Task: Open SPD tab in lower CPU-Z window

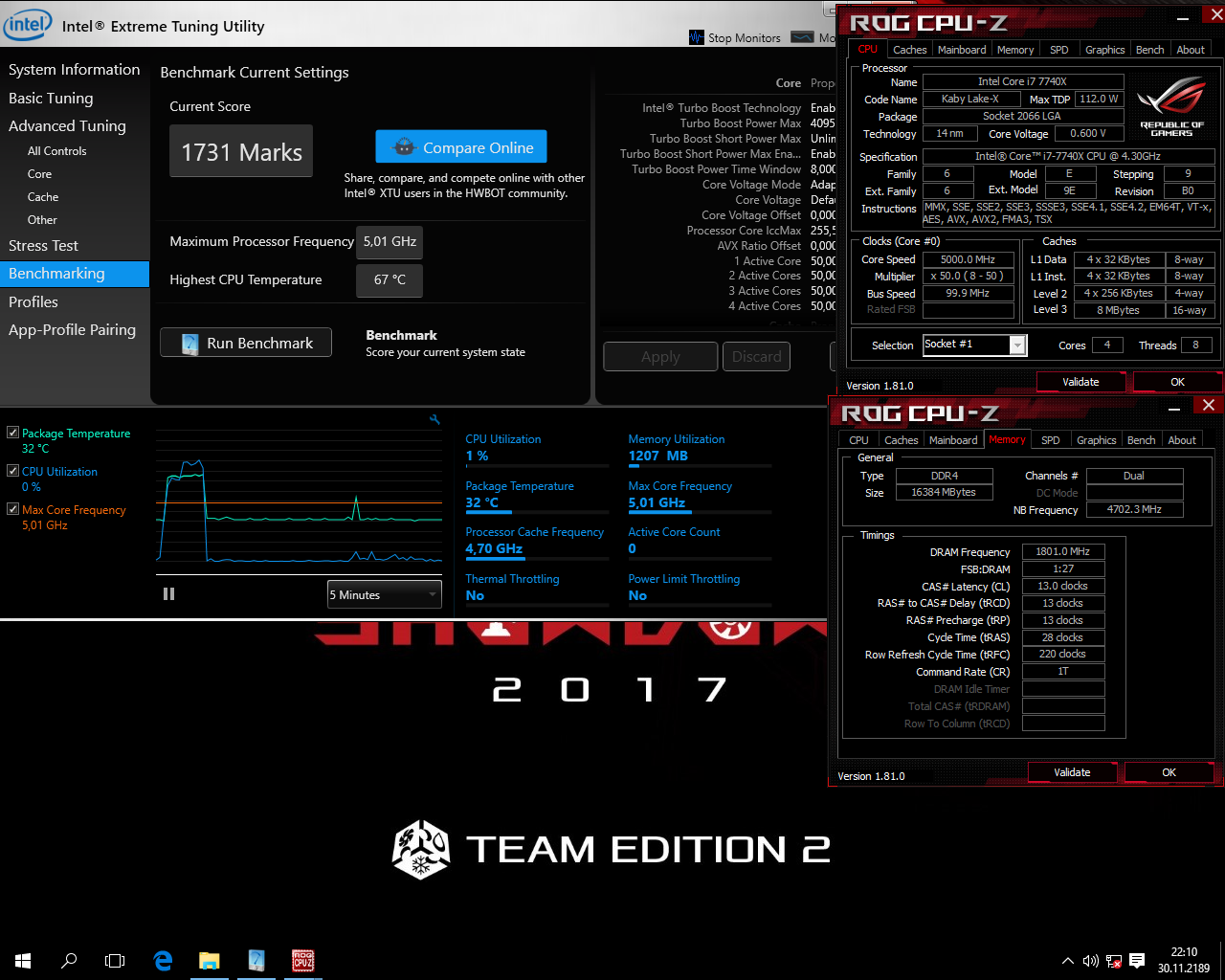Action: 1050,440
